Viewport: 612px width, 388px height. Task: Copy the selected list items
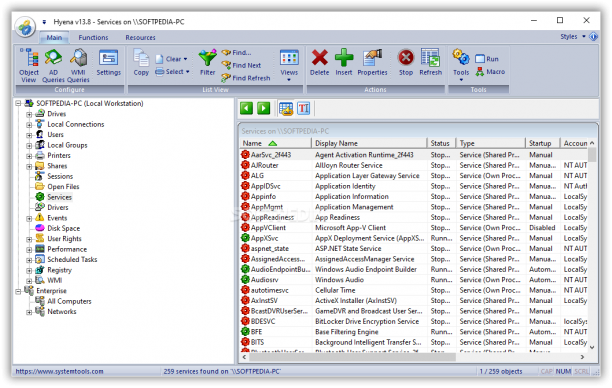(x=141, y=62)
